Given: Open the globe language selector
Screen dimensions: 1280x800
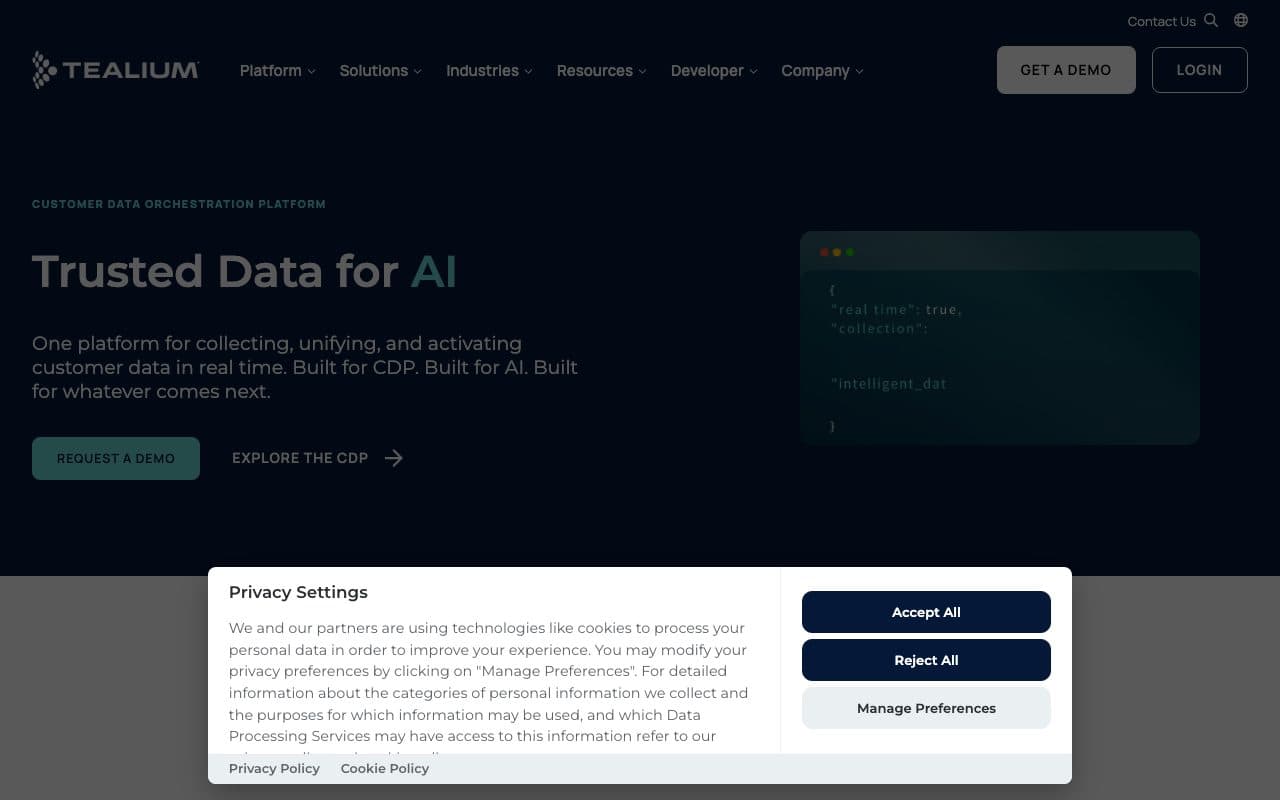Looking at the screenshot, I should point(1241,20).
